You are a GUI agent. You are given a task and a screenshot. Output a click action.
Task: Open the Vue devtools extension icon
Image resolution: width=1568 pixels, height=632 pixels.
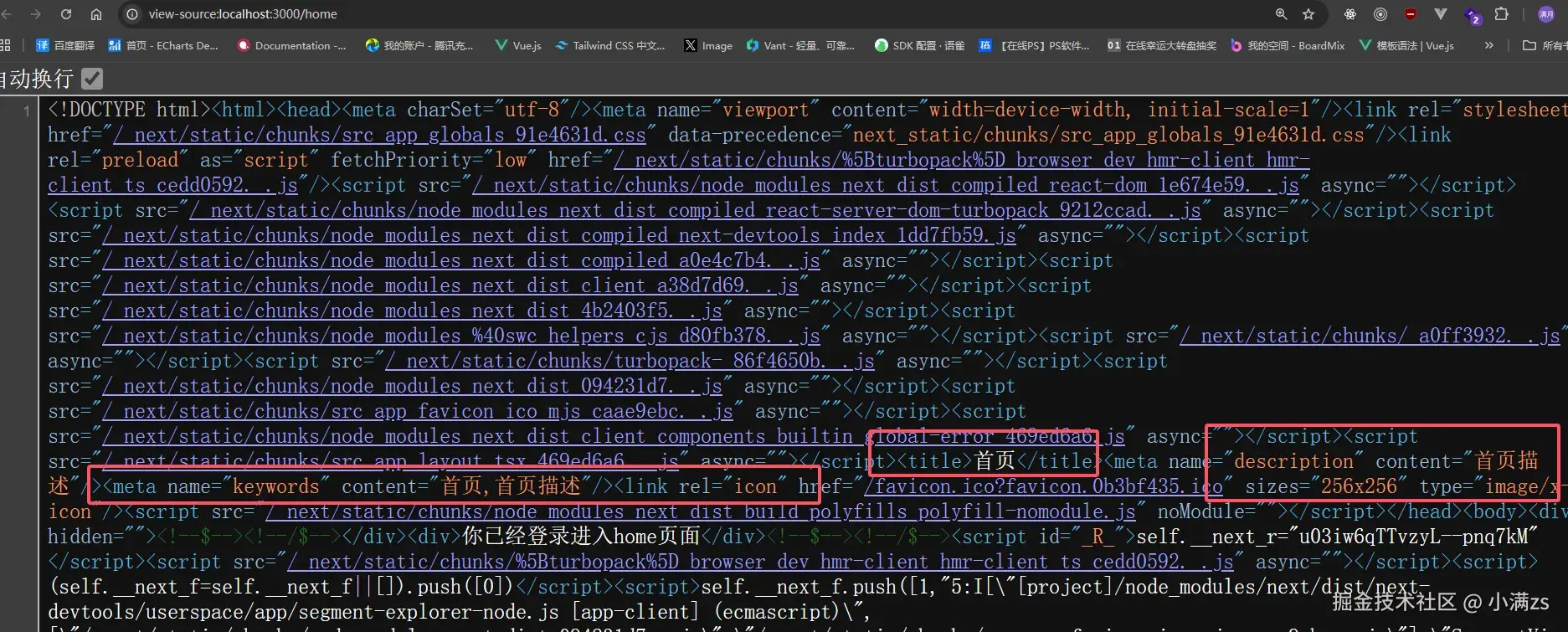pos(1441,14)
